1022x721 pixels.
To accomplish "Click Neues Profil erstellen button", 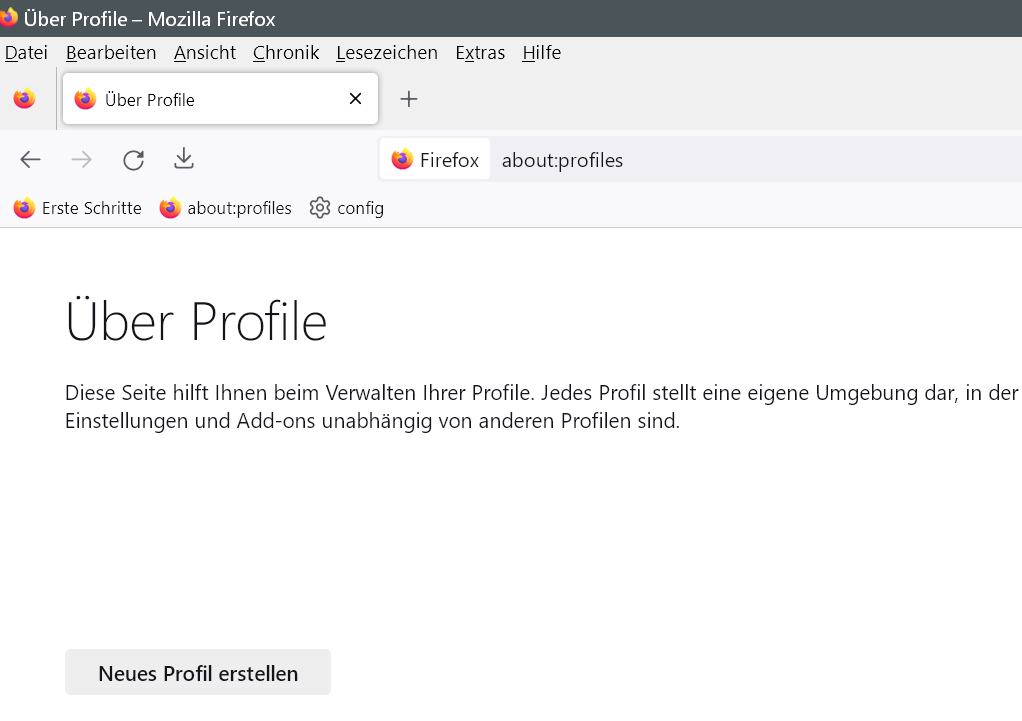I will (198, 673).
